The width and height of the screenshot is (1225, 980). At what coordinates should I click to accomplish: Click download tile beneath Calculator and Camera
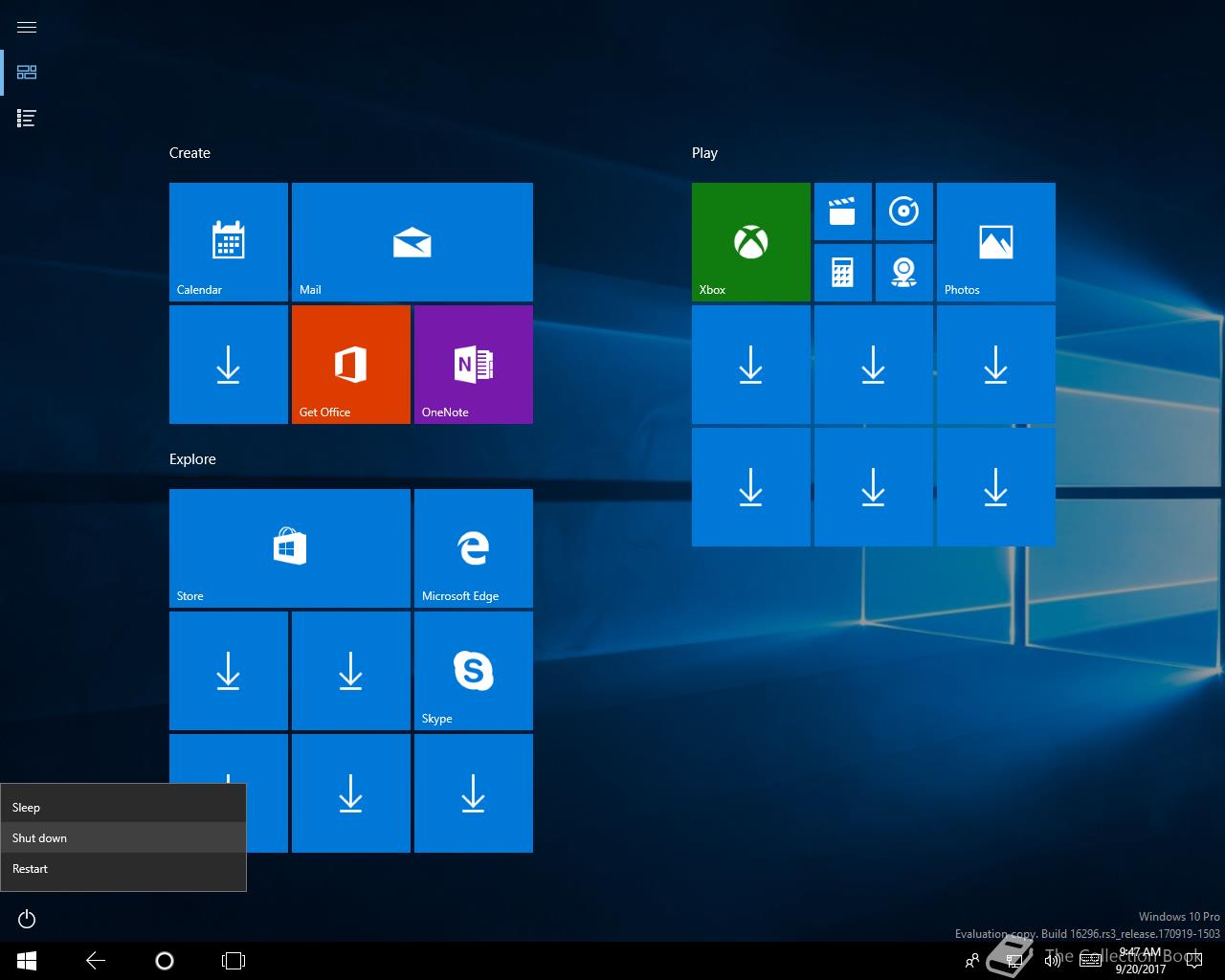pos(874,365)
